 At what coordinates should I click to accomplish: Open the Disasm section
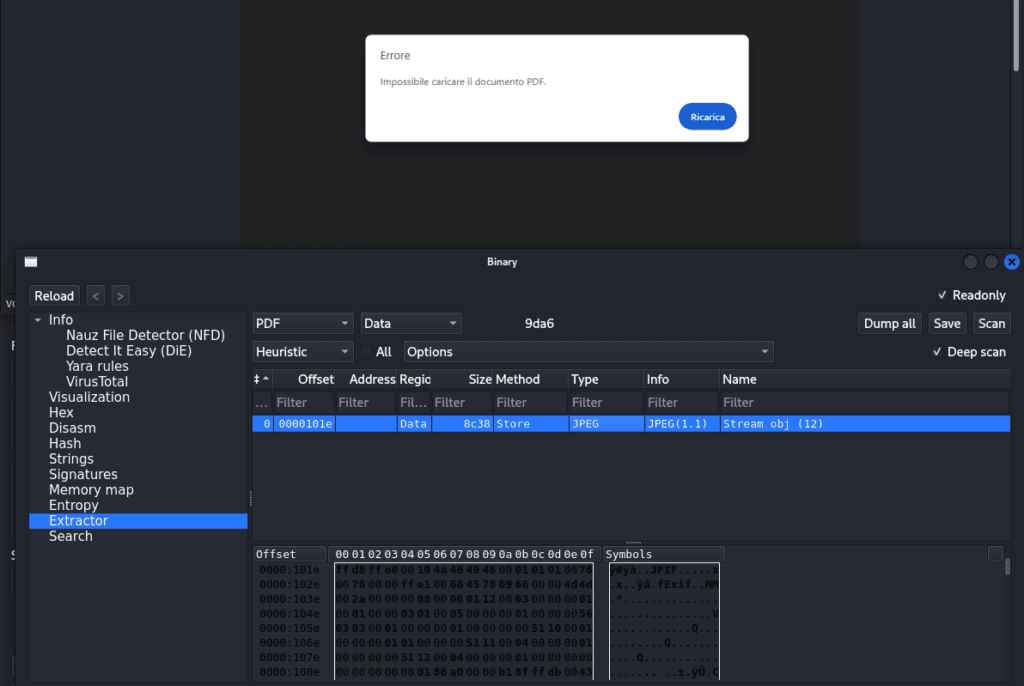pos(72,428)
